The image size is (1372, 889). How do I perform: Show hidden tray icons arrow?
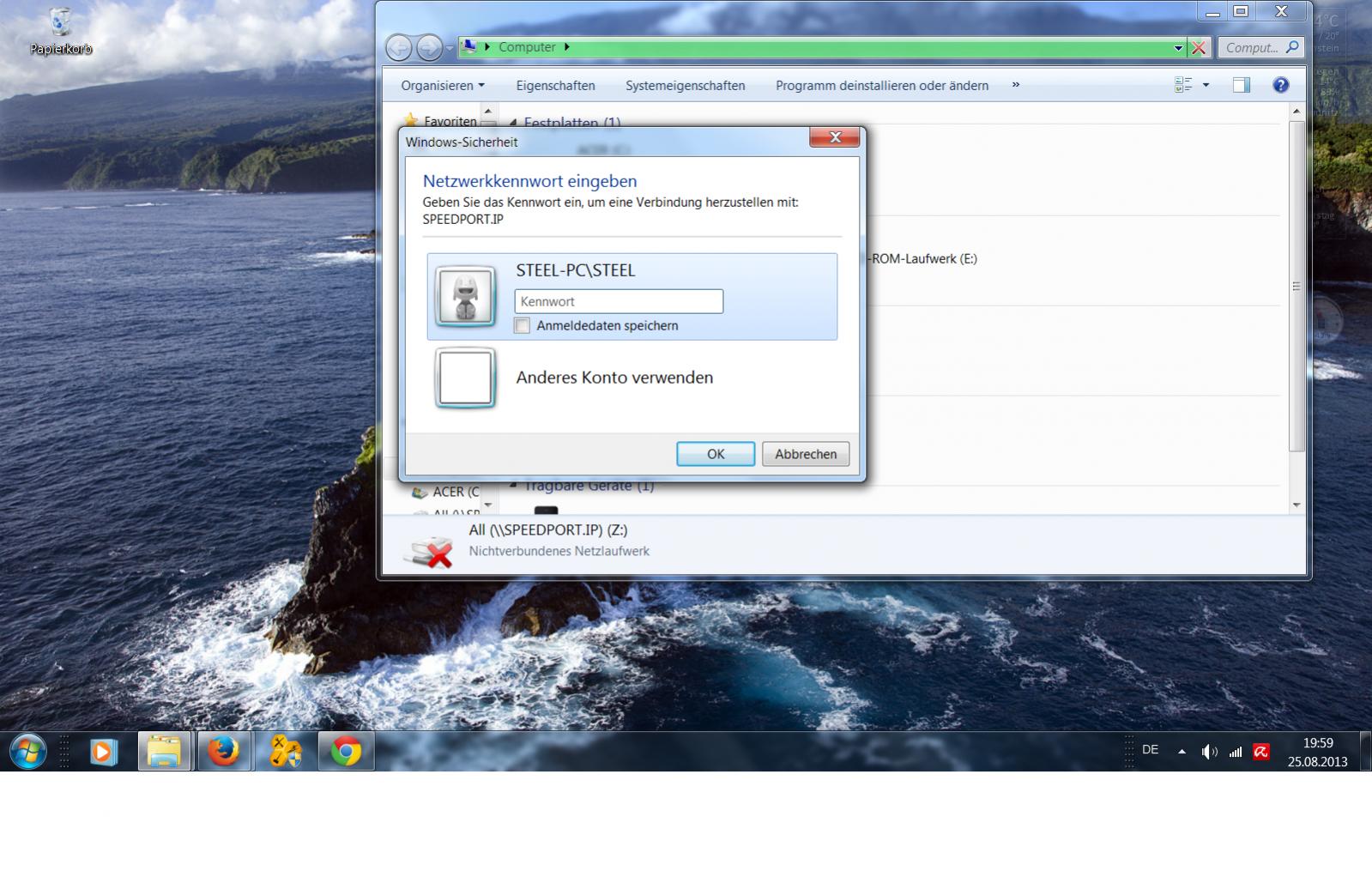[1182, 752]
